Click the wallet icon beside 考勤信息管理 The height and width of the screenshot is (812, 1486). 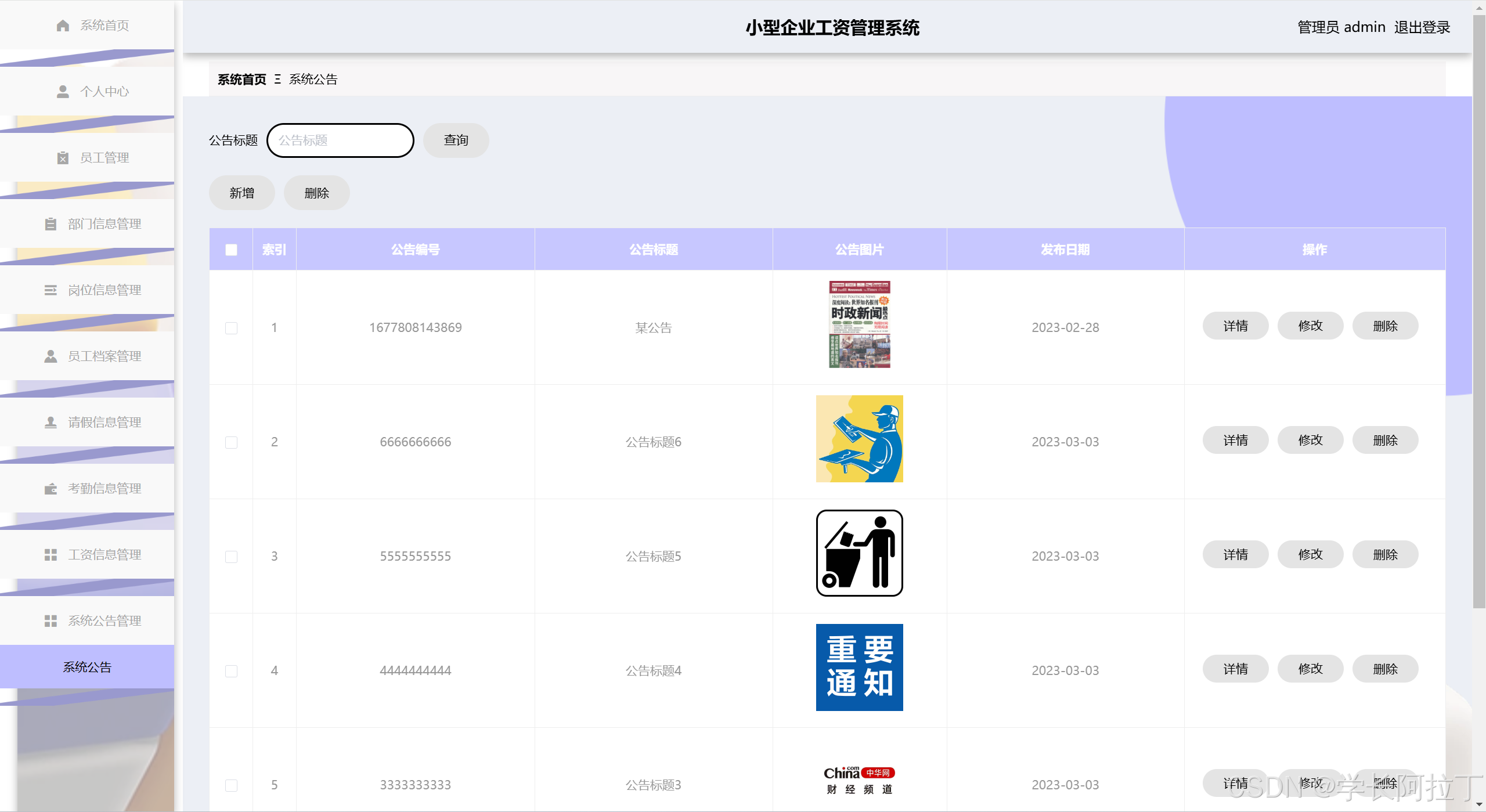coord(51,489)
